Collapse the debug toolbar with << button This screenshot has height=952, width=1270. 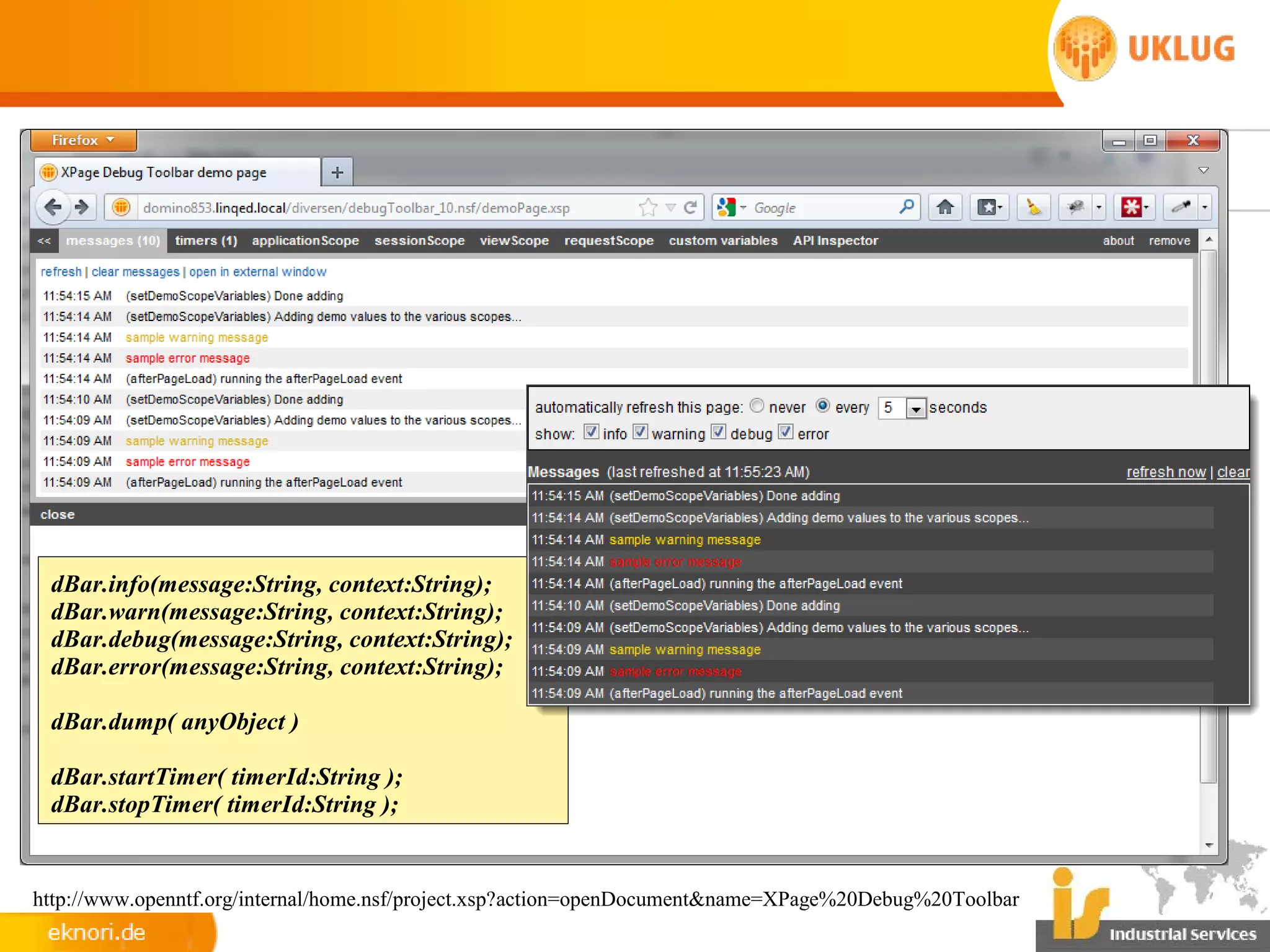pyautogui.click(x=44, y=240)
